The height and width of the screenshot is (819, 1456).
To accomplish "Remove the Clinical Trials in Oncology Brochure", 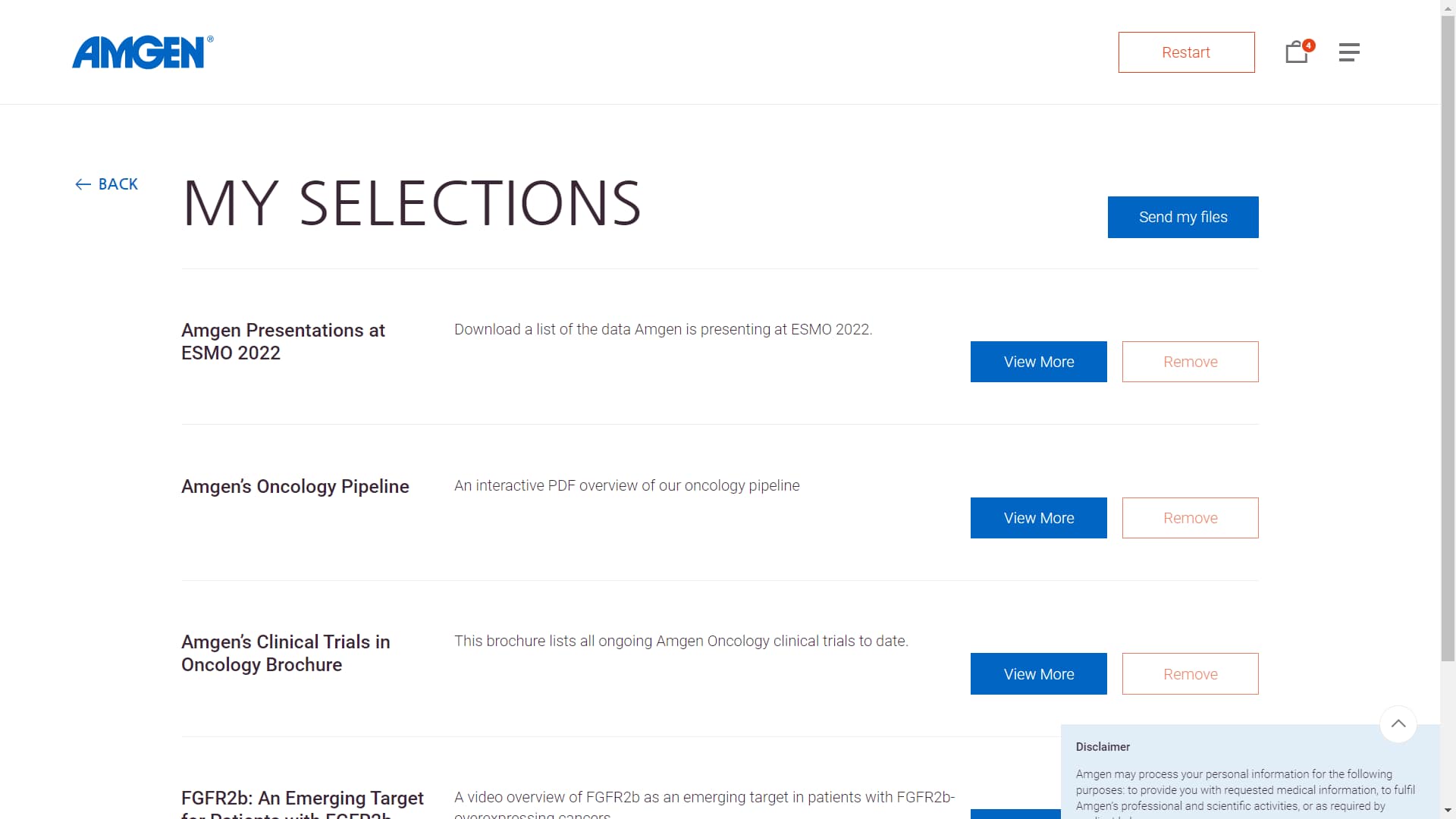I will point(1190,673).
